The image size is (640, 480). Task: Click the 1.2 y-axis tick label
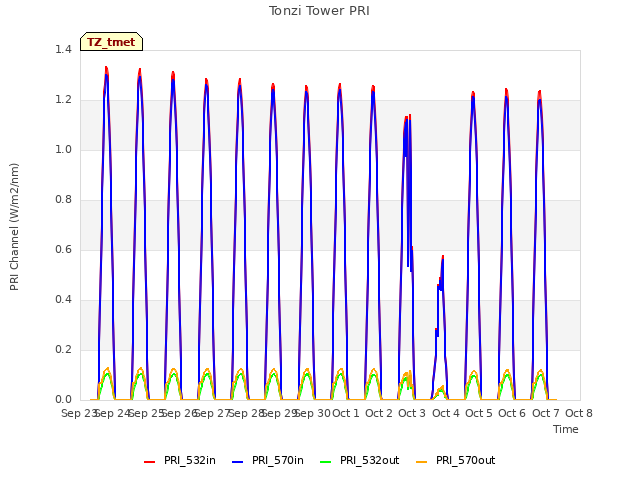[63, 100]
